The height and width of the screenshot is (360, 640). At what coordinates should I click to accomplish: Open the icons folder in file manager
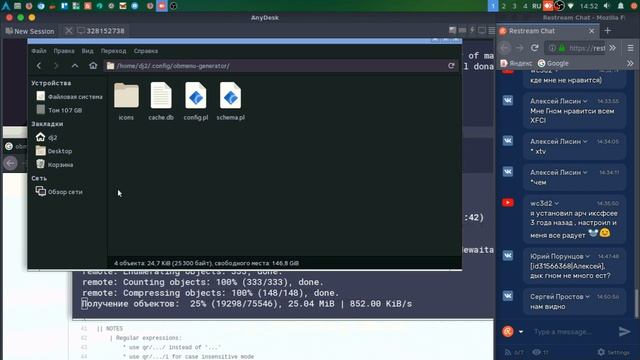point(126,101)
